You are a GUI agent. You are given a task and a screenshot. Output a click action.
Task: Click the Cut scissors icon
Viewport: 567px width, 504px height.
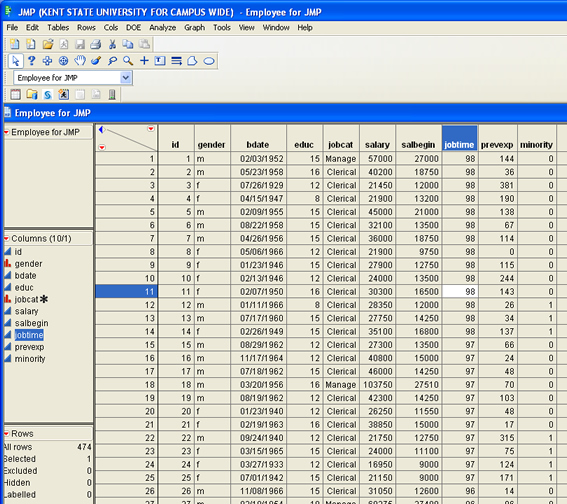(112, 44)
